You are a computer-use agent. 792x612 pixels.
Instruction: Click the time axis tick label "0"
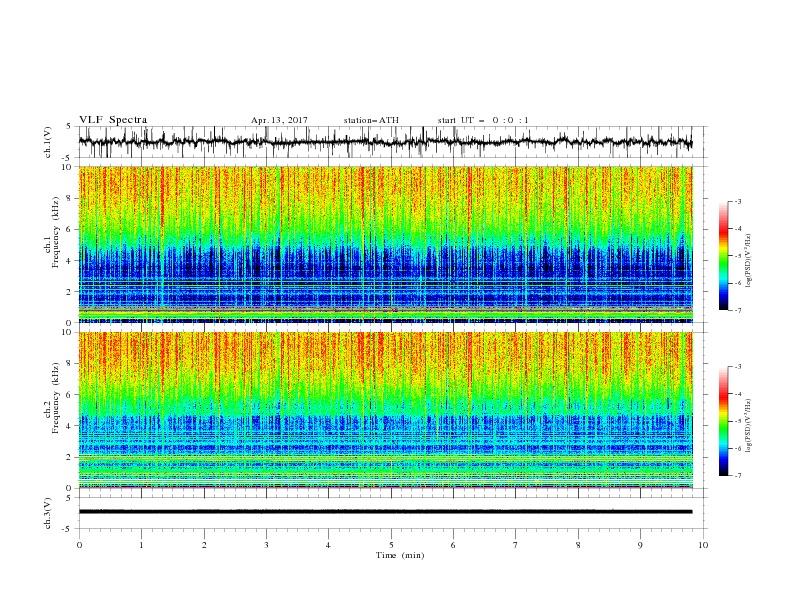tap(79, 545)
